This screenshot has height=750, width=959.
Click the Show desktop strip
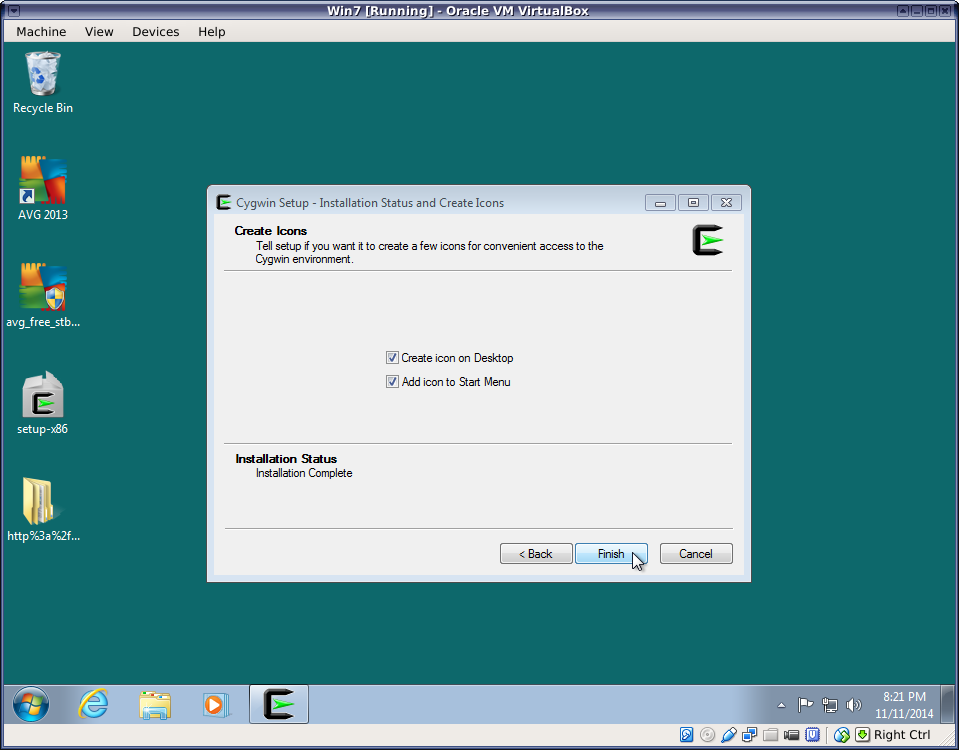point(947,704)
